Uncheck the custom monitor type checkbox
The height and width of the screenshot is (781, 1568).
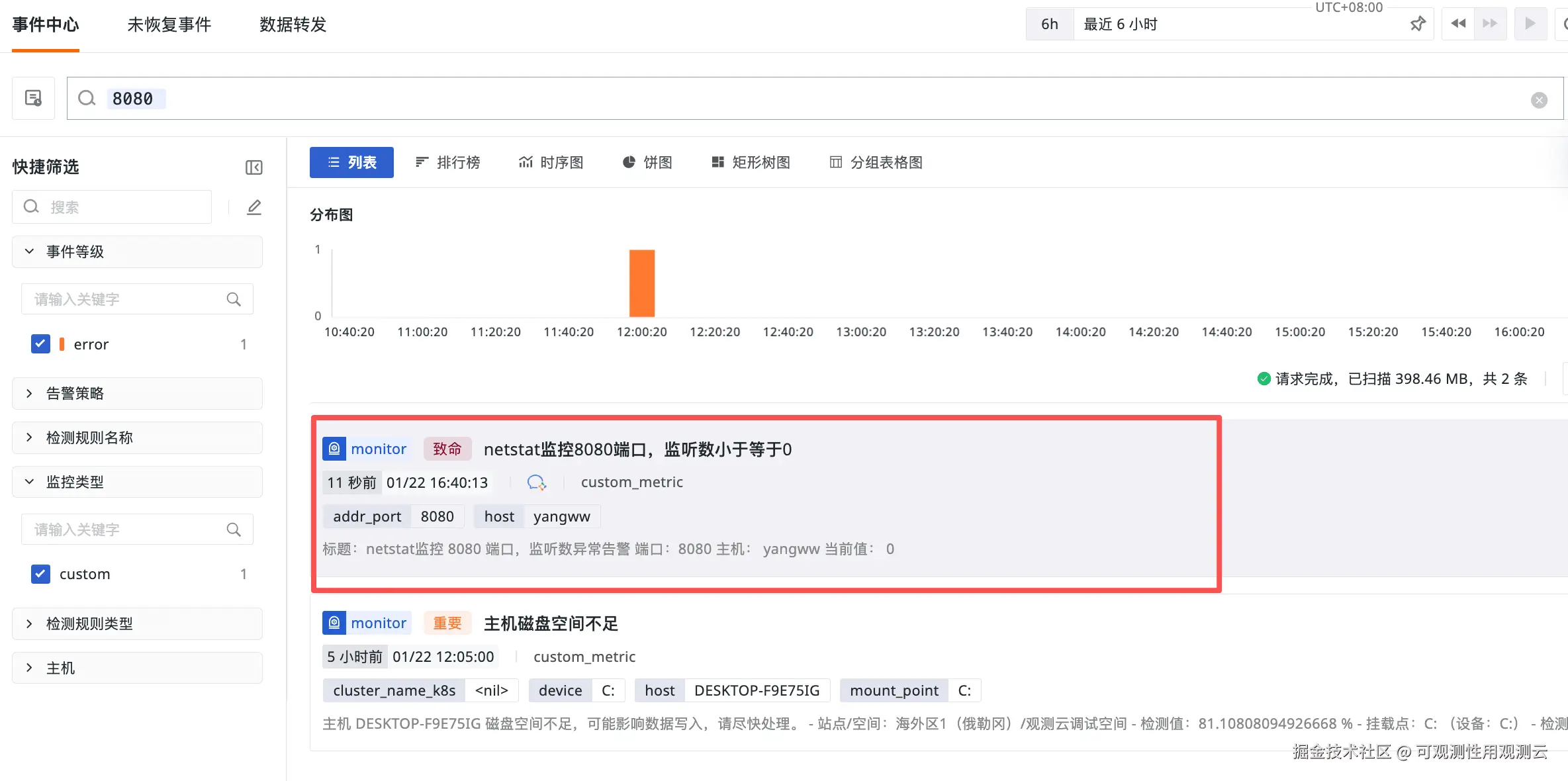coord(40,574)
